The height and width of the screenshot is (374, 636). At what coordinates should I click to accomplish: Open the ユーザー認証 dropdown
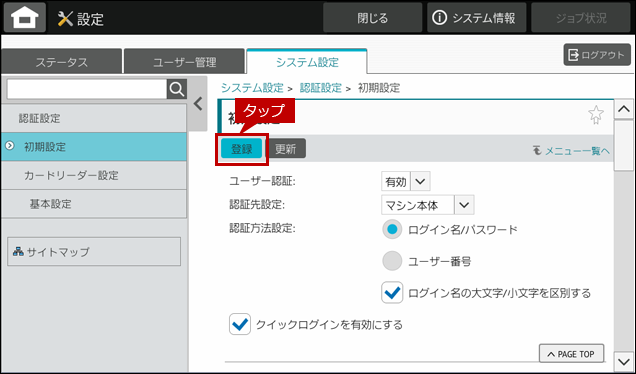click(406, 181)
